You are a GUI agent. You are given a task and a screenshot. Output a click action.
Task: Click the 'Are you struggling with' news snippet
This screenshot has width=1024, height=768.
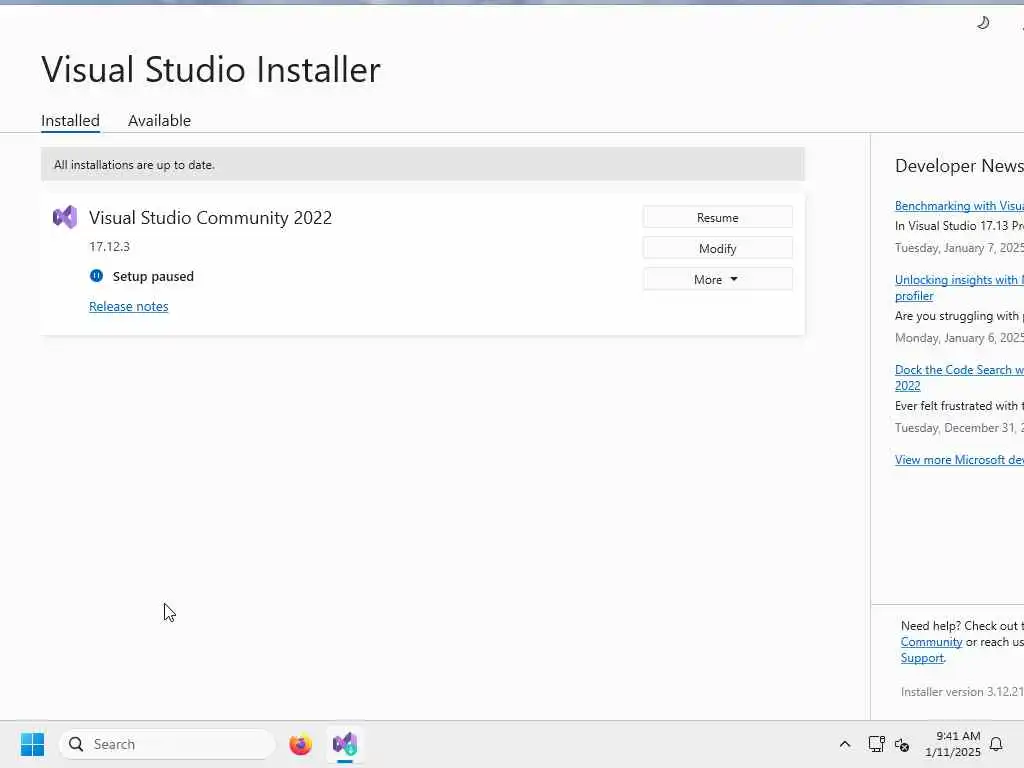[959, 316]
